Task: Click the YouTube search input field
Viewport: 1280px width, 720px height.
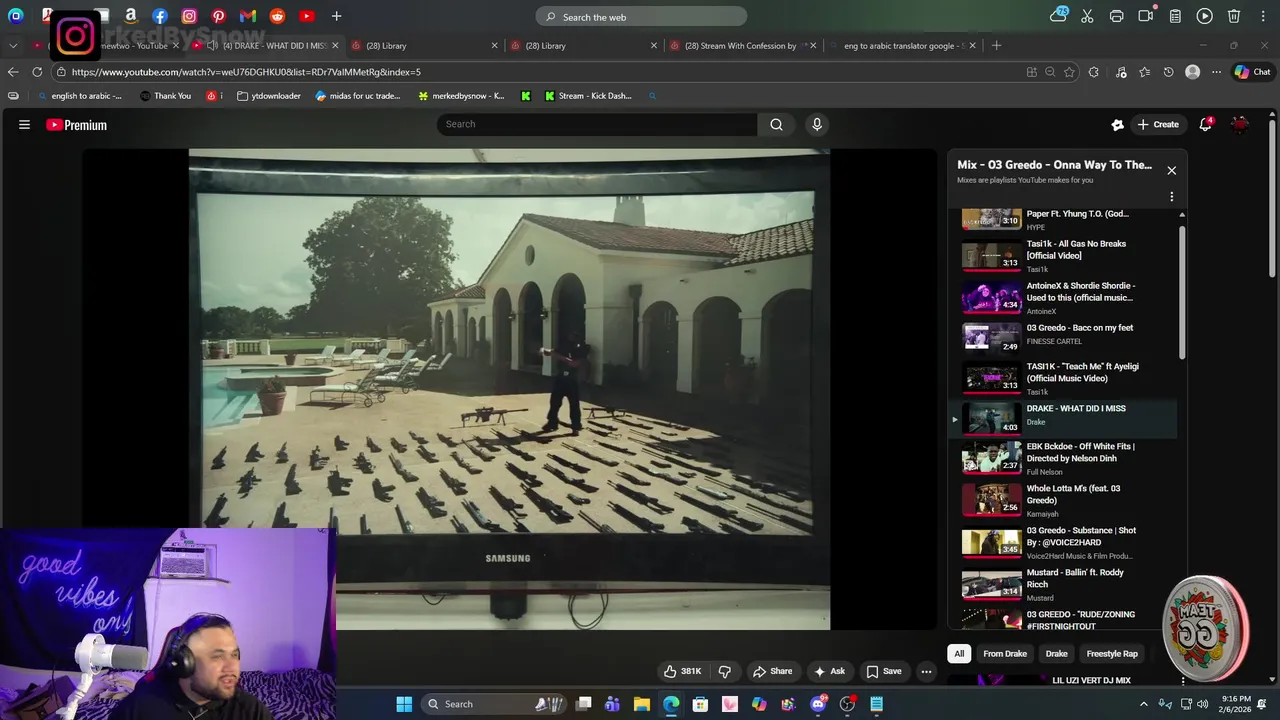Action: point(597,124)
